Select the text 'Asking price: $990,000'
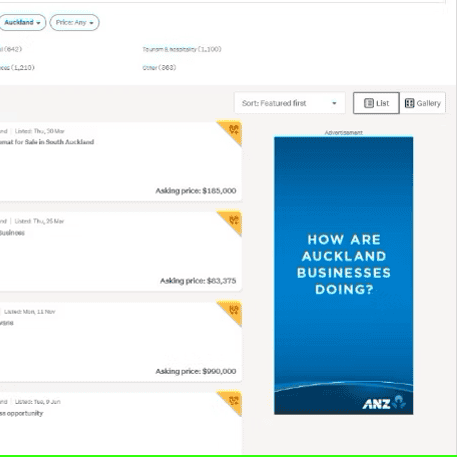457x457 pixels. [x=196, y=371]
